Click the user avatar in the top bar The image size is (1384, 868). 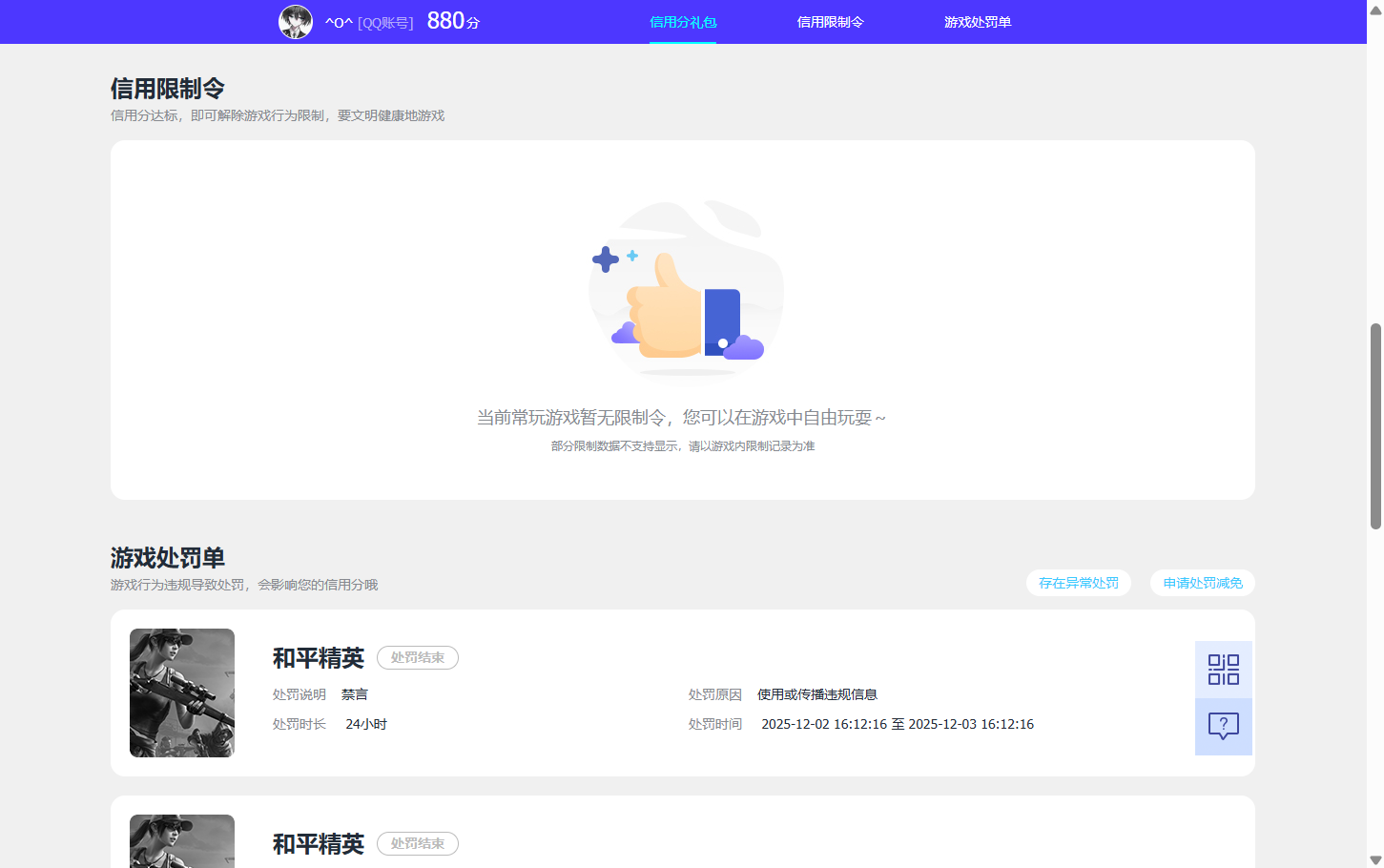(296, 21)
